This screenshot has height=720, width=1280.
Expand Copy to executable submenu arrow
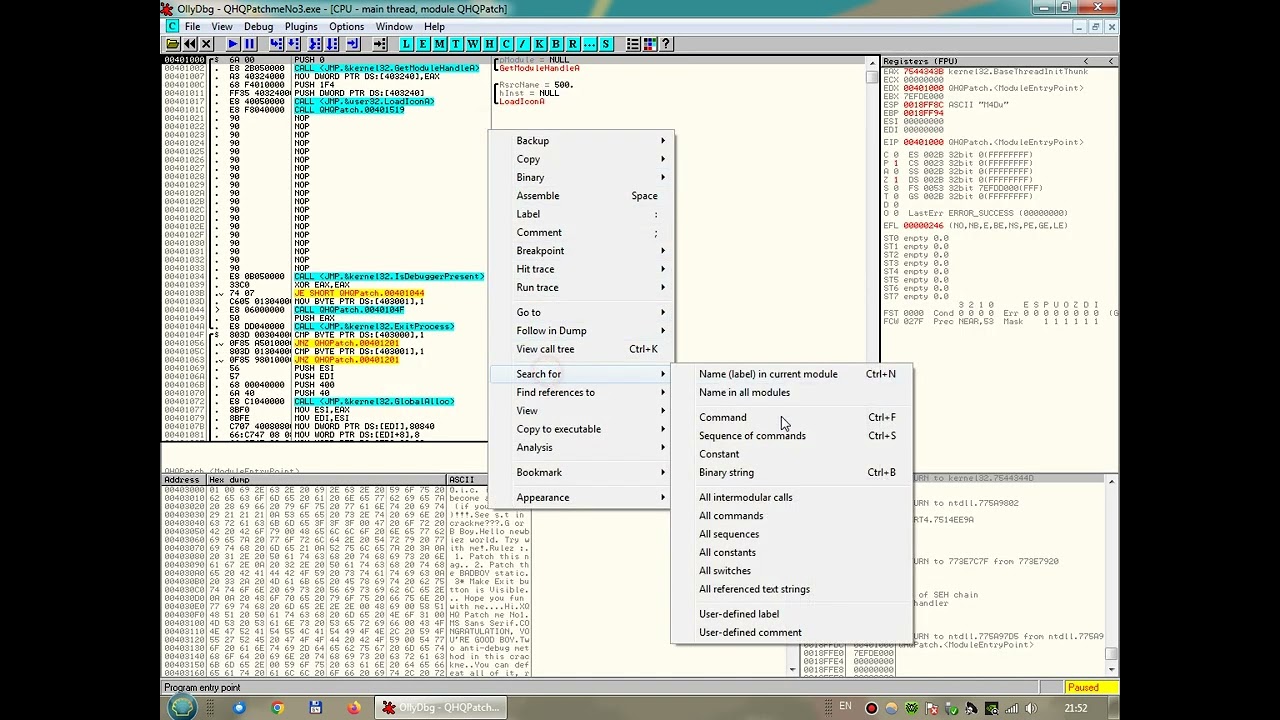(x=662, y=429)
